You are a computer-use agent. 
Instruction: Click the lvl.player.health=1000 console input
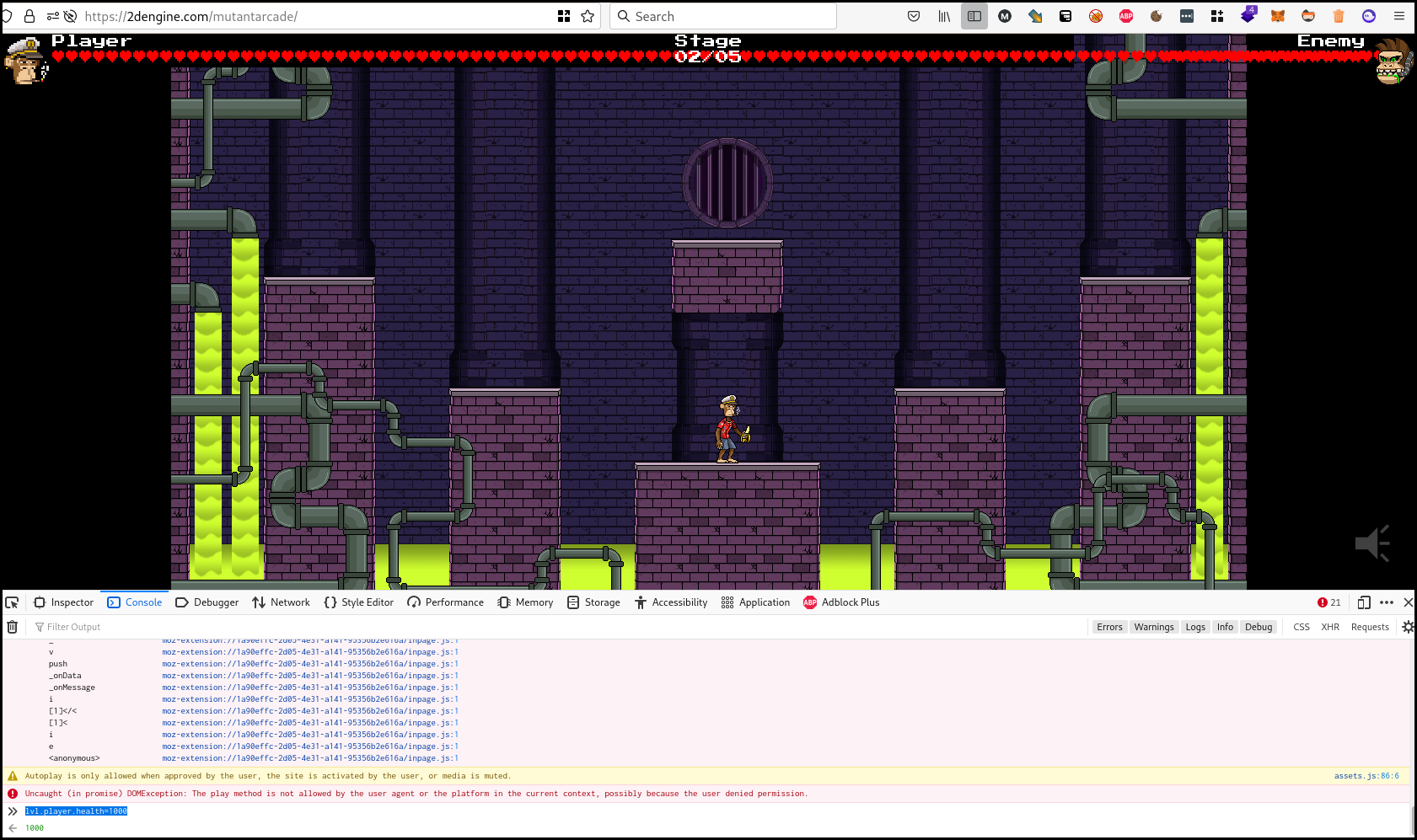(x=76, y=811)
